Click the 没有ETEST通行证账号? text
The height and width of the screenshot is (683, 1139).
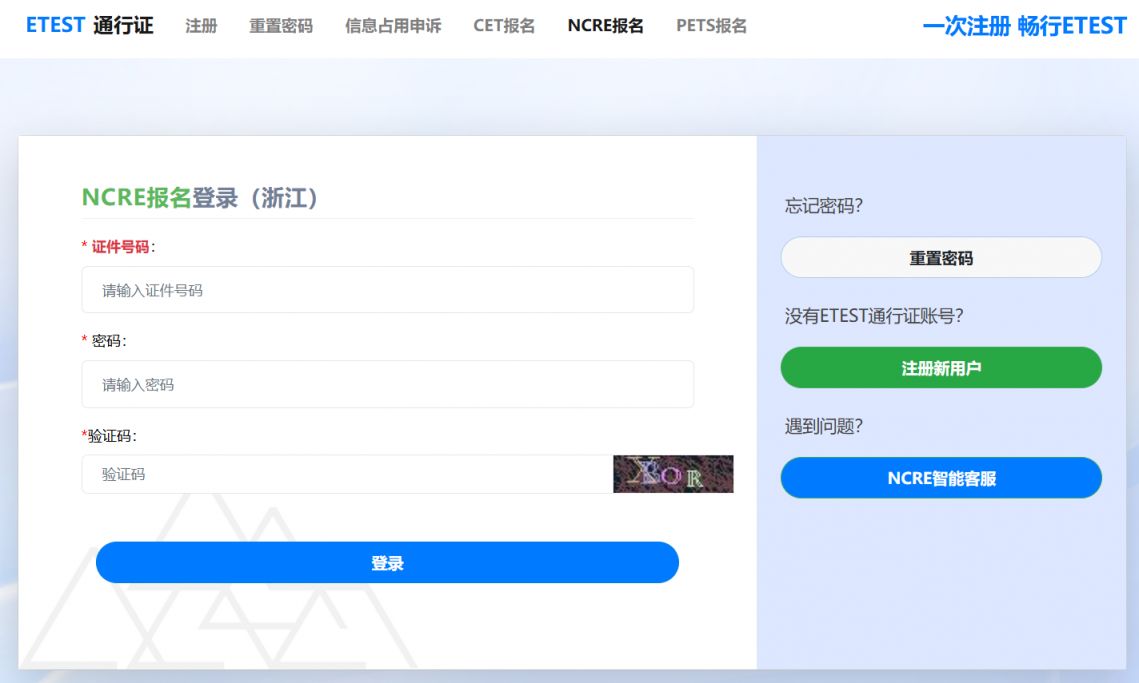tap(874, 316)
